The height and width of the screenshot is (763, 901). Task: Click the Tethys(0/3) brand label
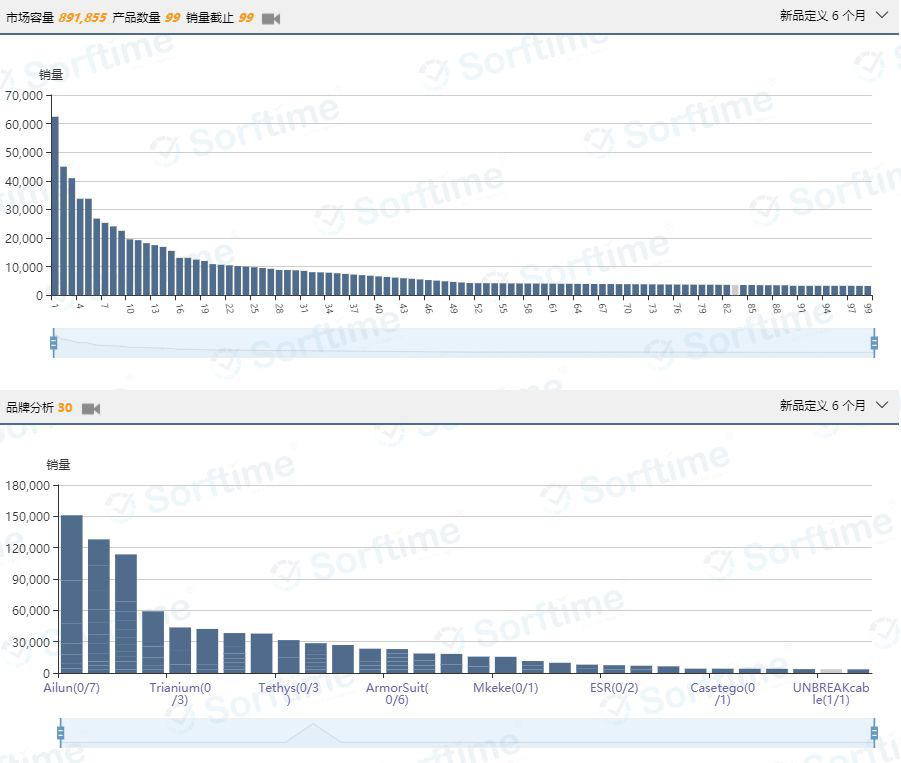pos(289,694)
